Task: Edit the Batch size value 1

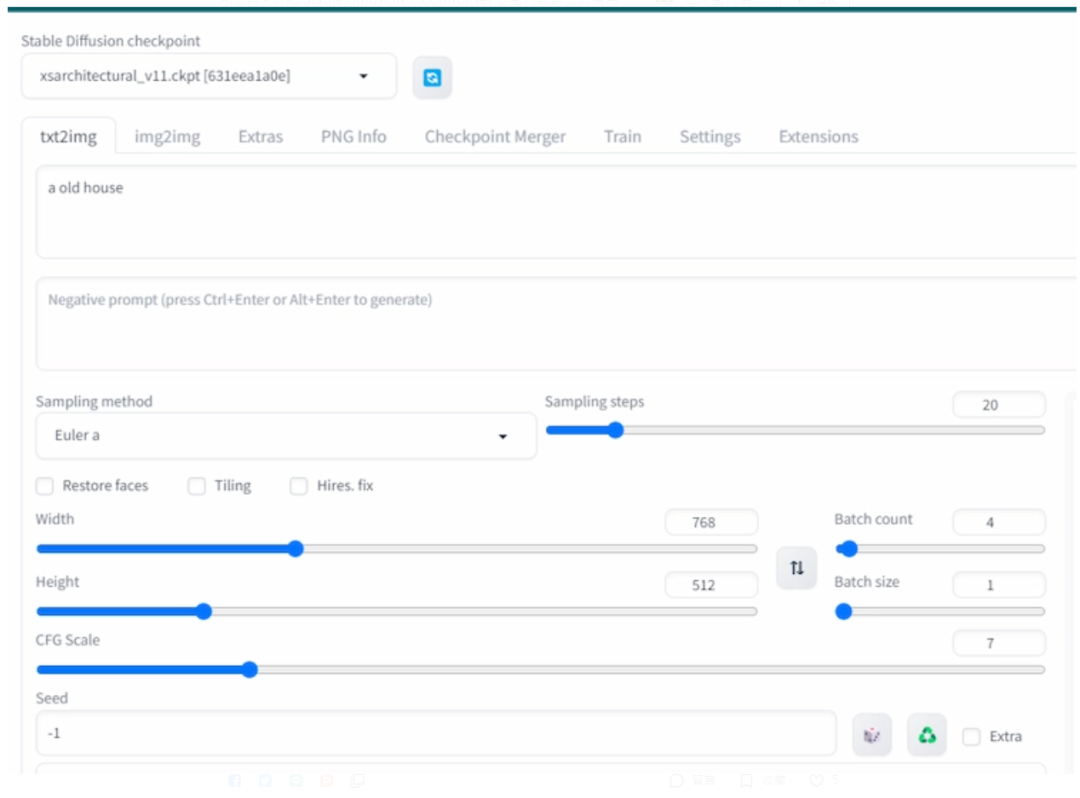Action: tap(999, 585)
